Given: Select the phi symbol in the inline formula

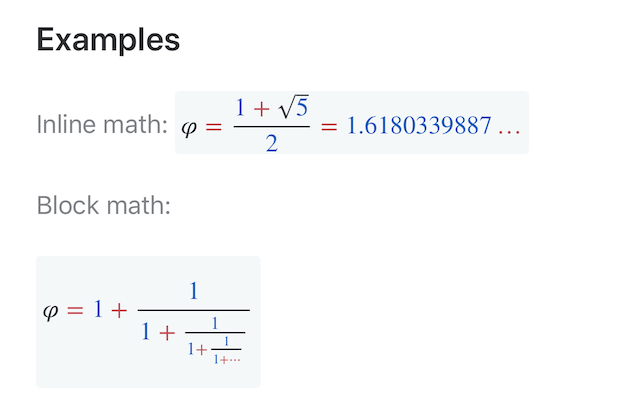Looking at the screenshot, I should [190, 127].
